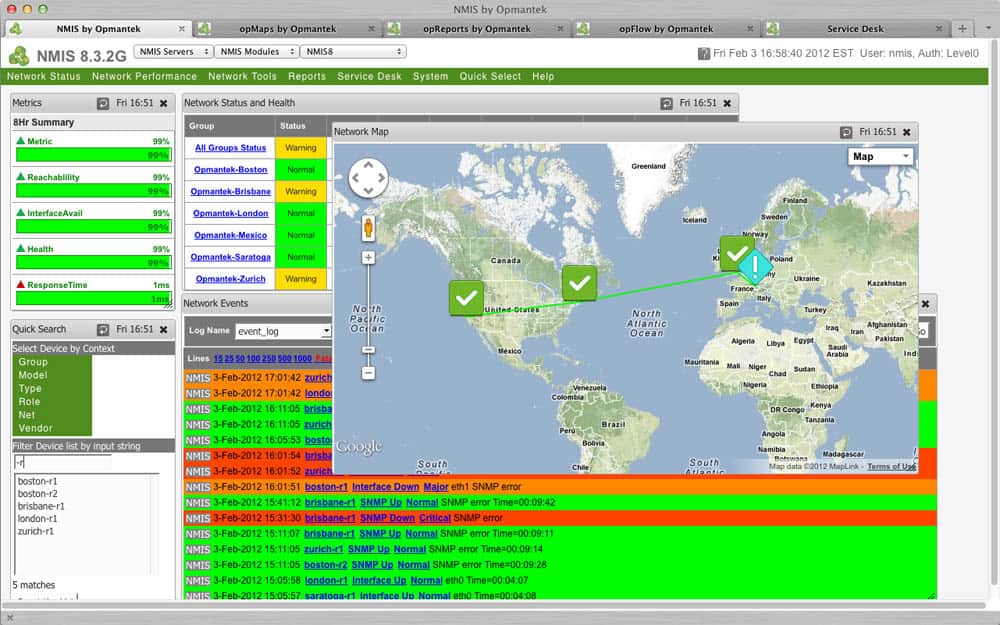This screenshot has height=625, width=1000.
Task: Zoom out on the network map
Action: point(368,373)
